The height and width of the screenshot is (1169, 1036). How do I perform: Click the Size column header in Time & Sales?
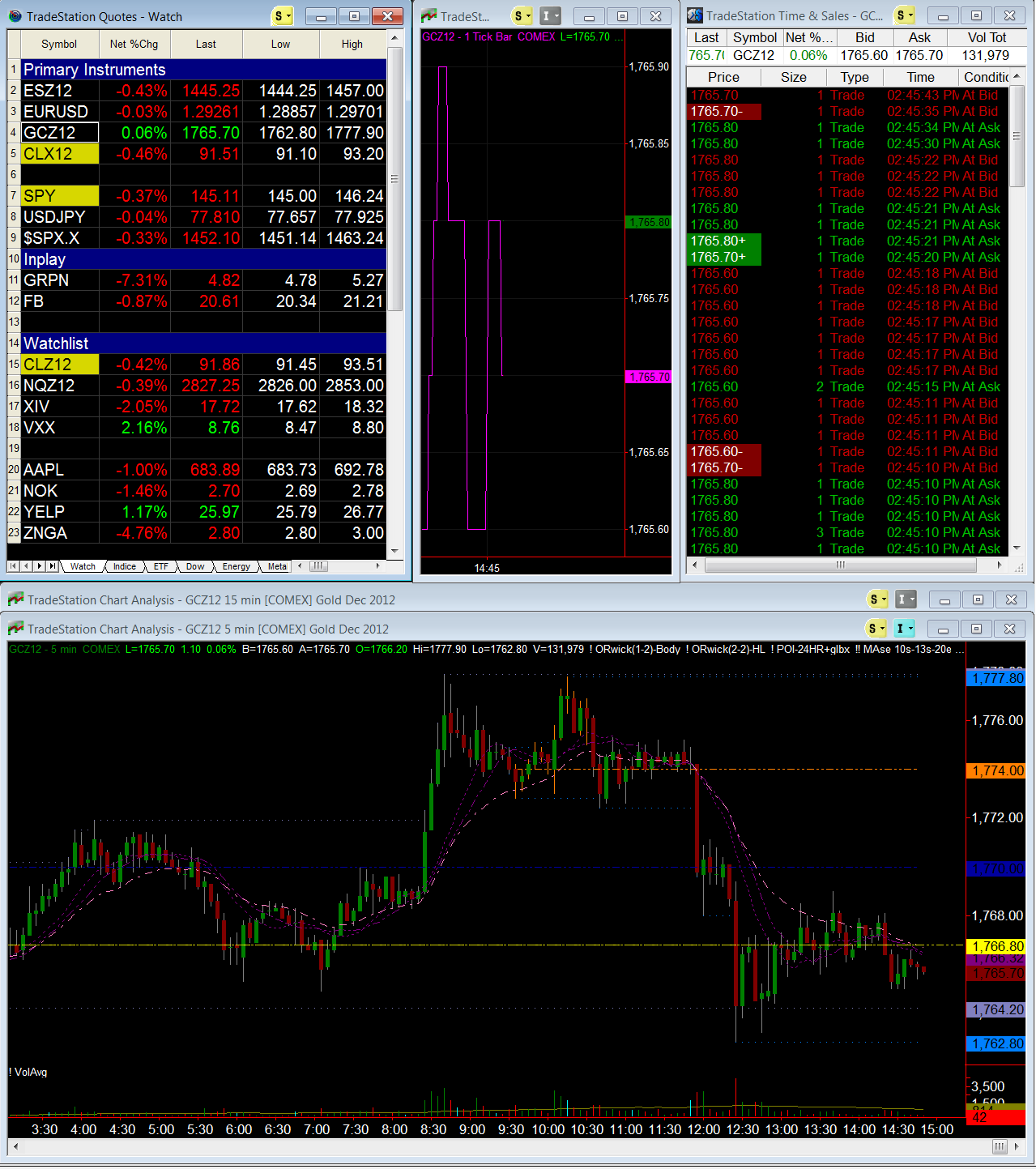(x=794, y=77)
